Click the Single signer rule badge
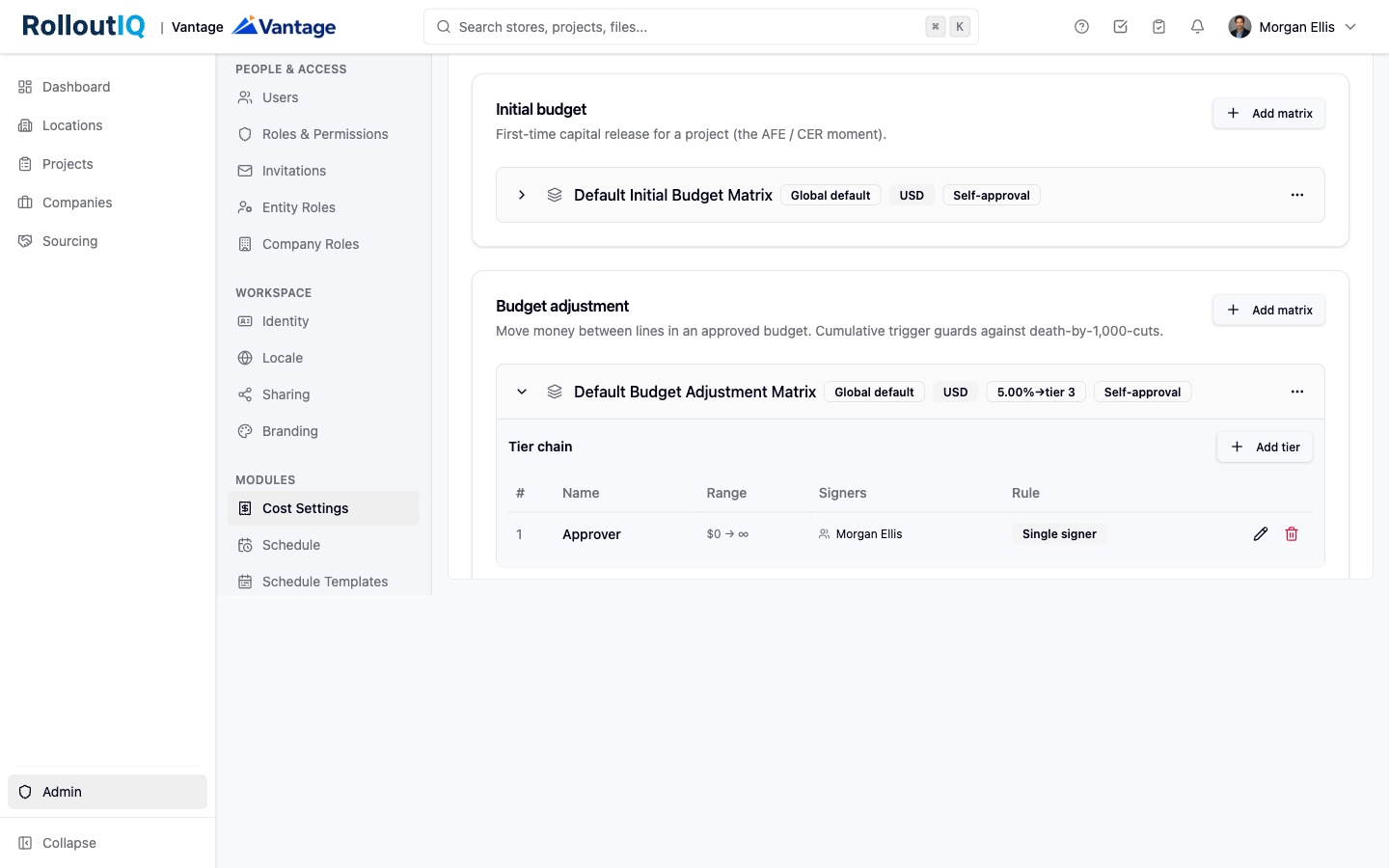The image size is (1389, 868). pyautogui.click(x=1059, y=534)
